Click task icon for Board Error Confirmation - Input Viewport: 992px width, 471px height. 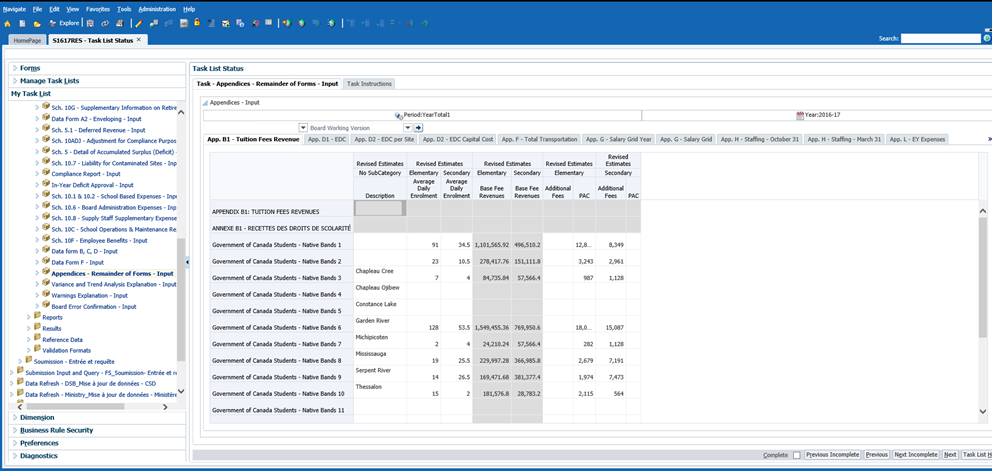click(46, 306)
